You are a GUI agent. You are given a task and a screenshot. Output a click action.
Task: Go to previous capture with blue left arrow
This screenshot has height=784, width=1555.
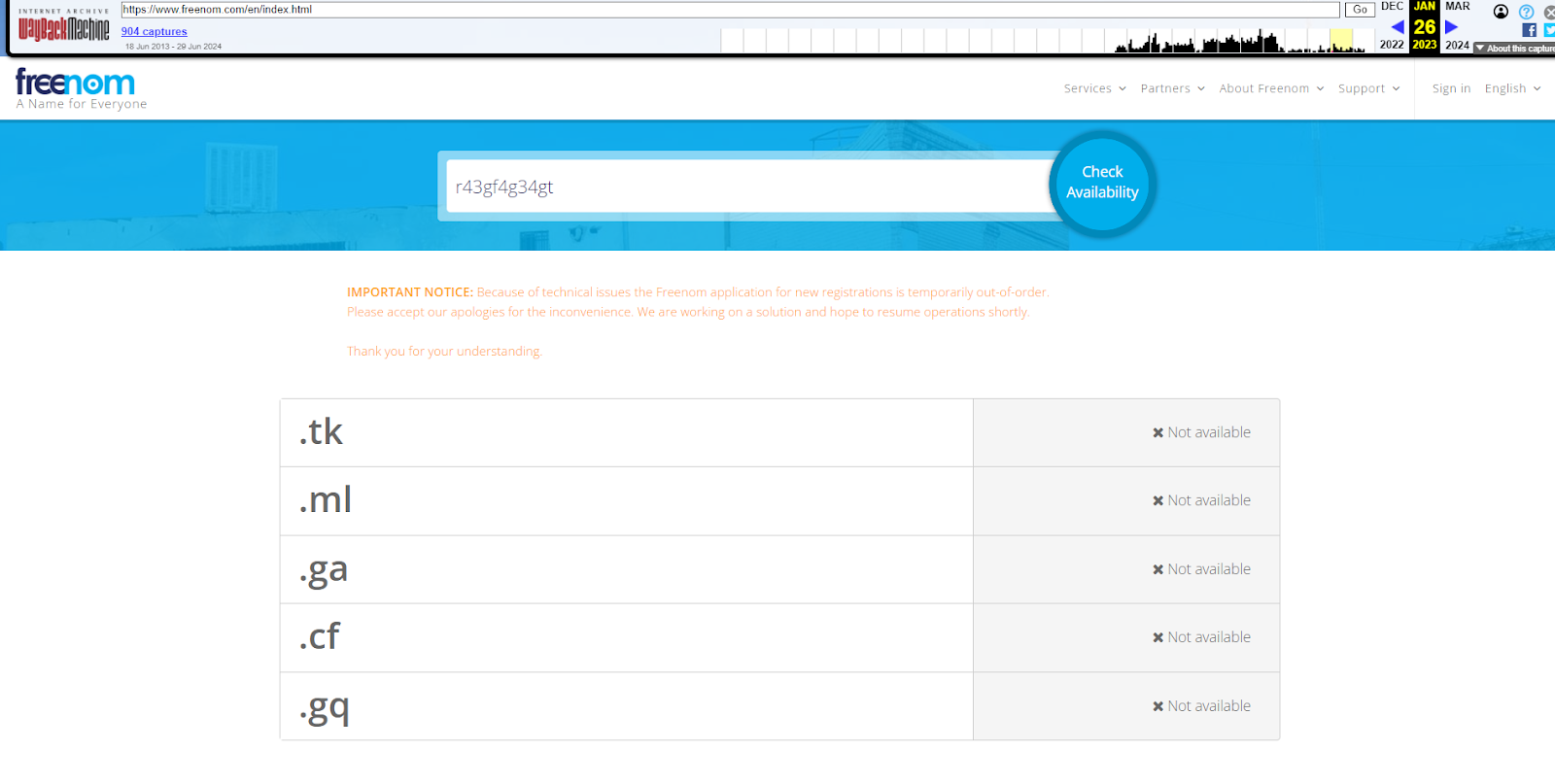1398,27
